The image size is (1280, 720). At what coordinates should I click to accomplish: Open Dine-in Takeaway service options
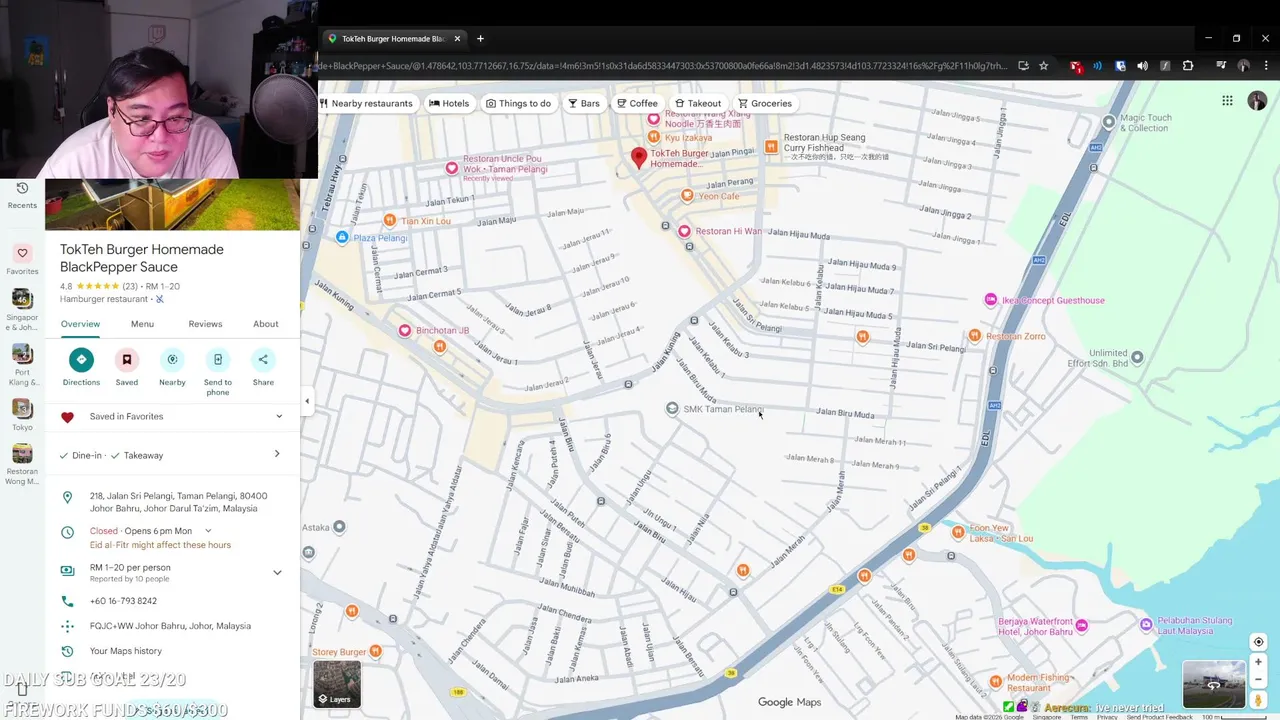tap(172, 455)
